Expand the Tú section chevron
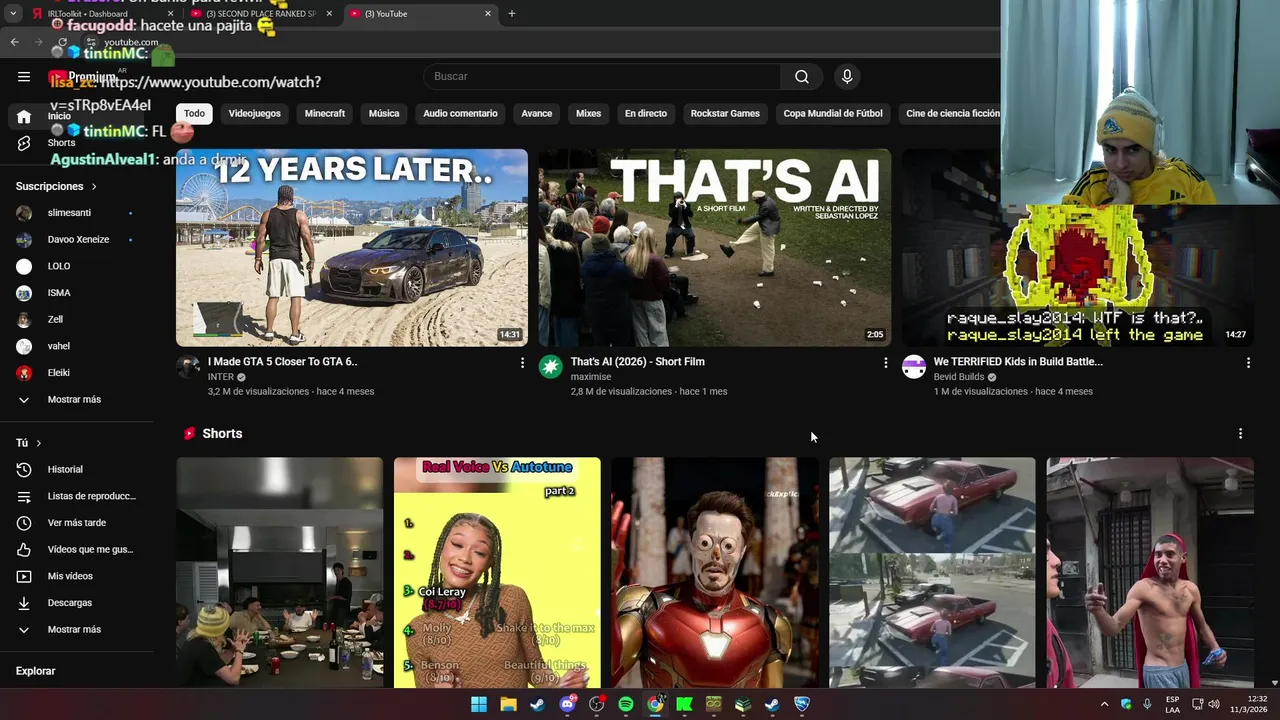 tap(39, 443)
